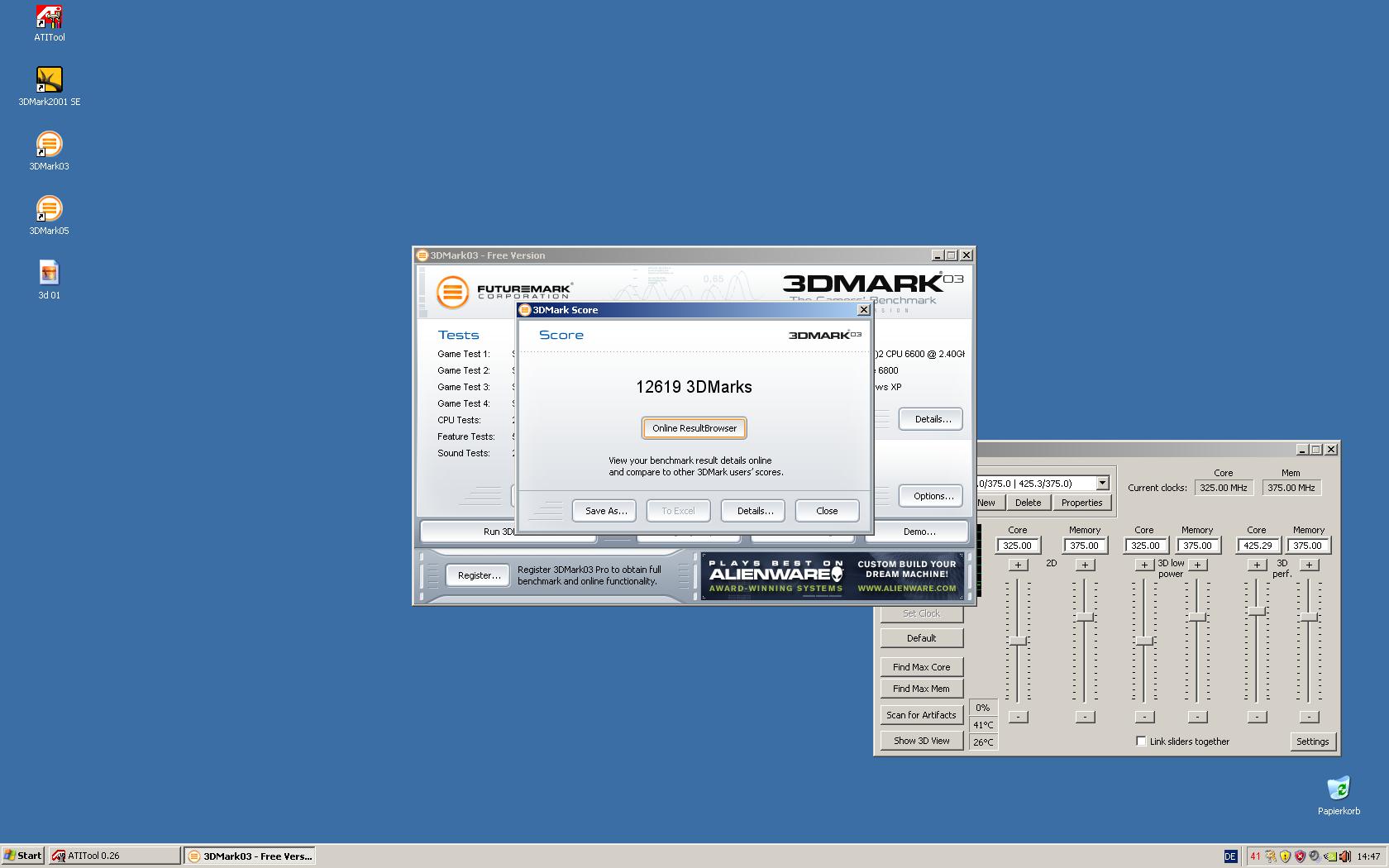This screenshot has height=868, width=1389.
Task: Click Close in the 3DMark Score dialog
Action: pyautogui.click(x=827, y=511)
